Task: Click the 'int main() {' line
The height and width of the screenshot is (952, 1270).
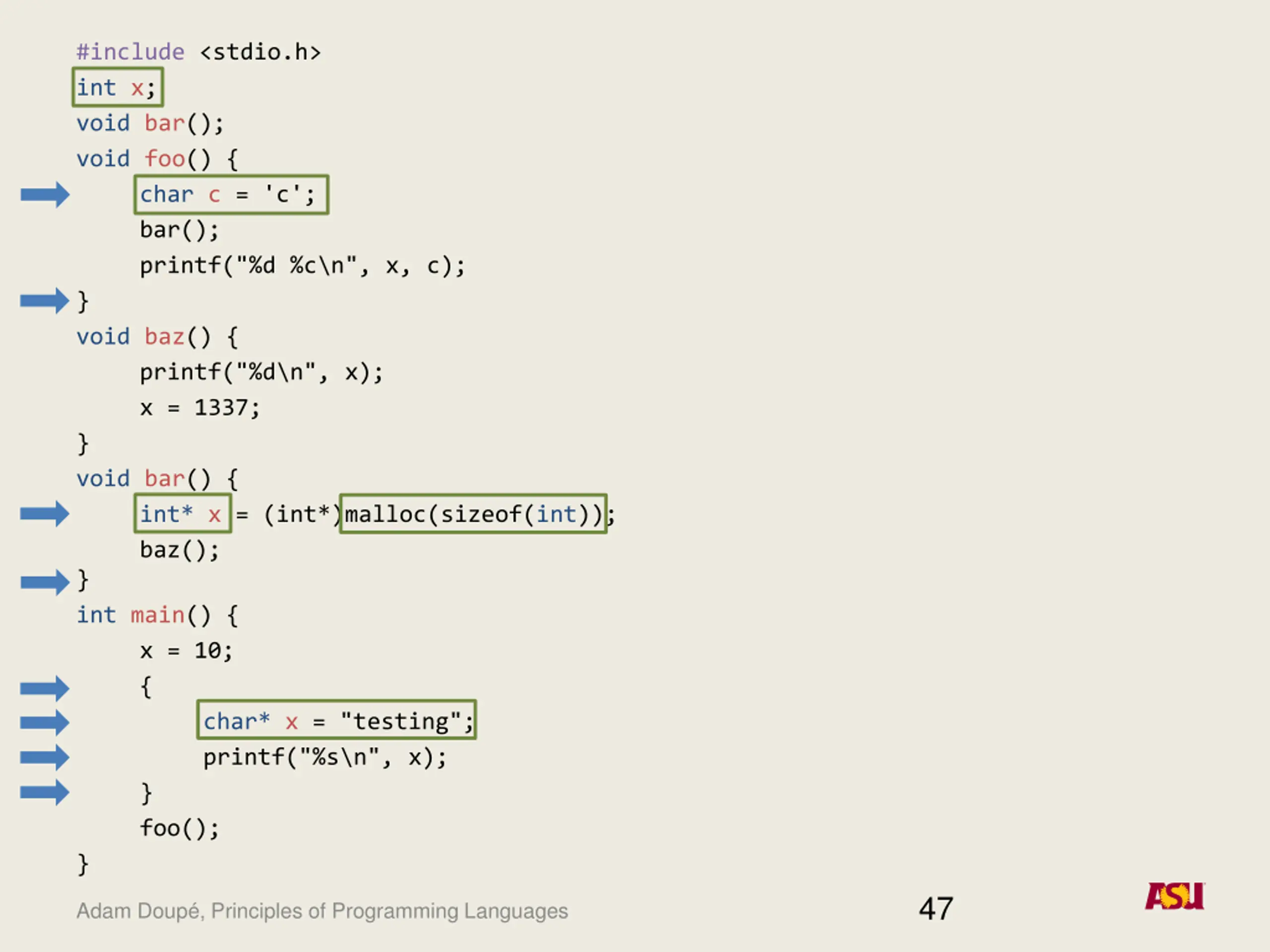Action: (157, 615)
